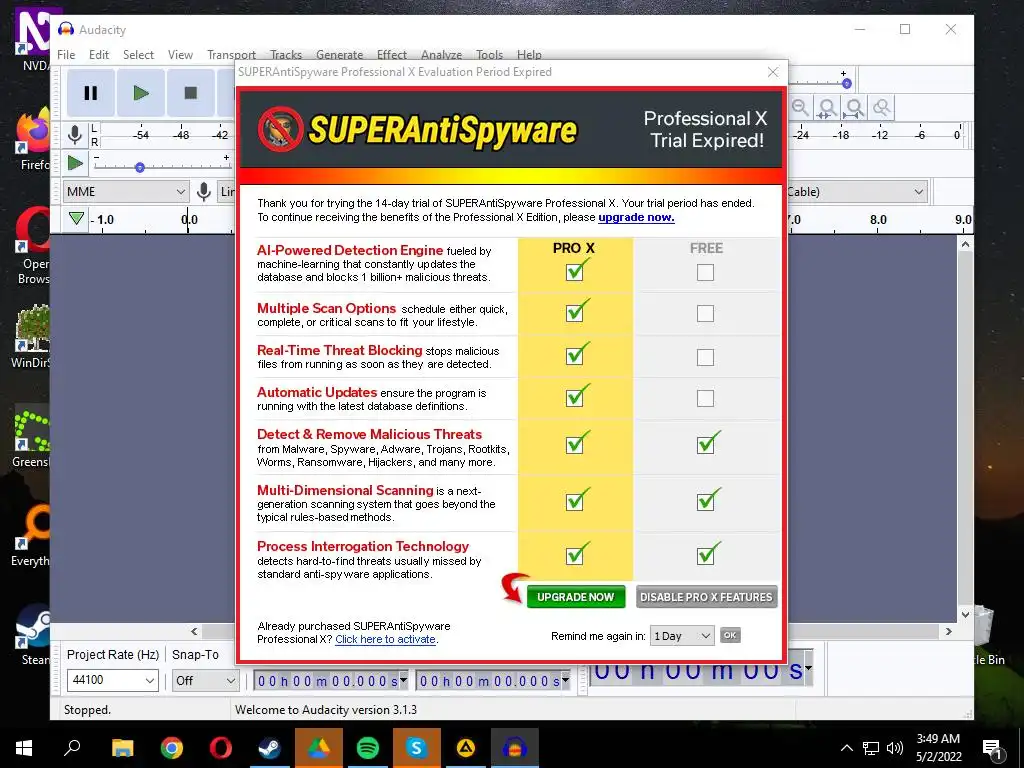Toggle the FREE AI-Powered Detection Engine checkbox
The image size is (1024, 768).
tap(705, 272)
